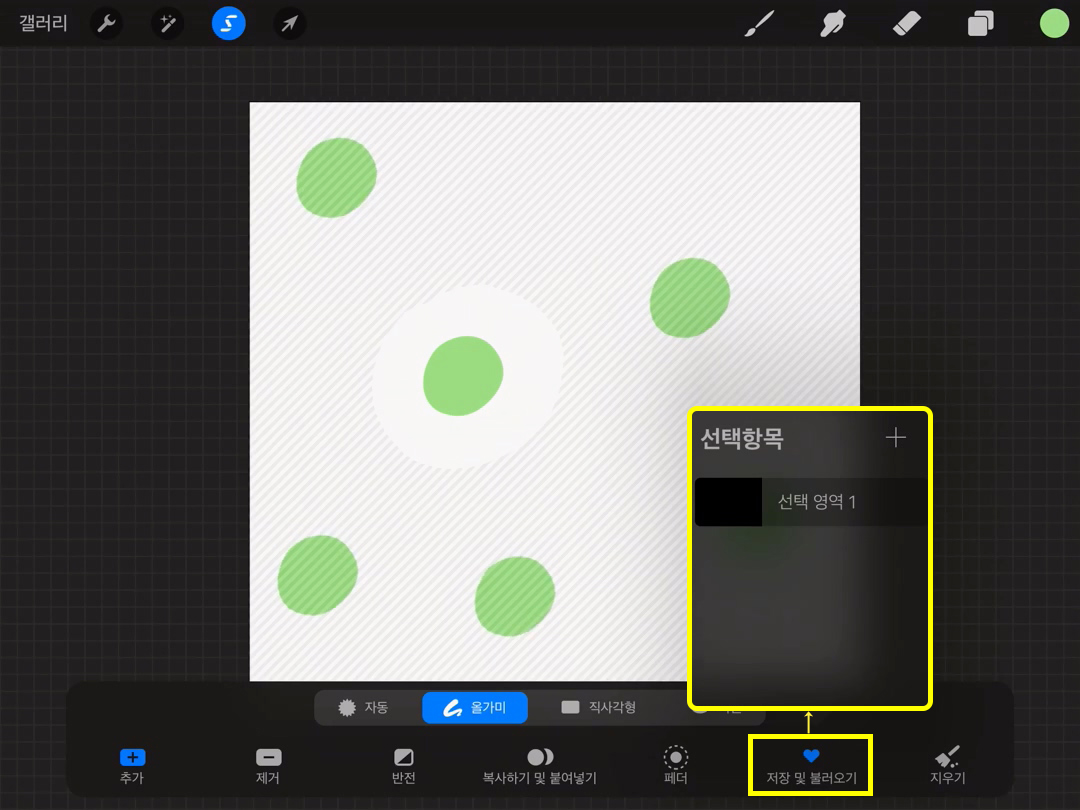Open the Actions wrench menu

click(x=106, y=23)
